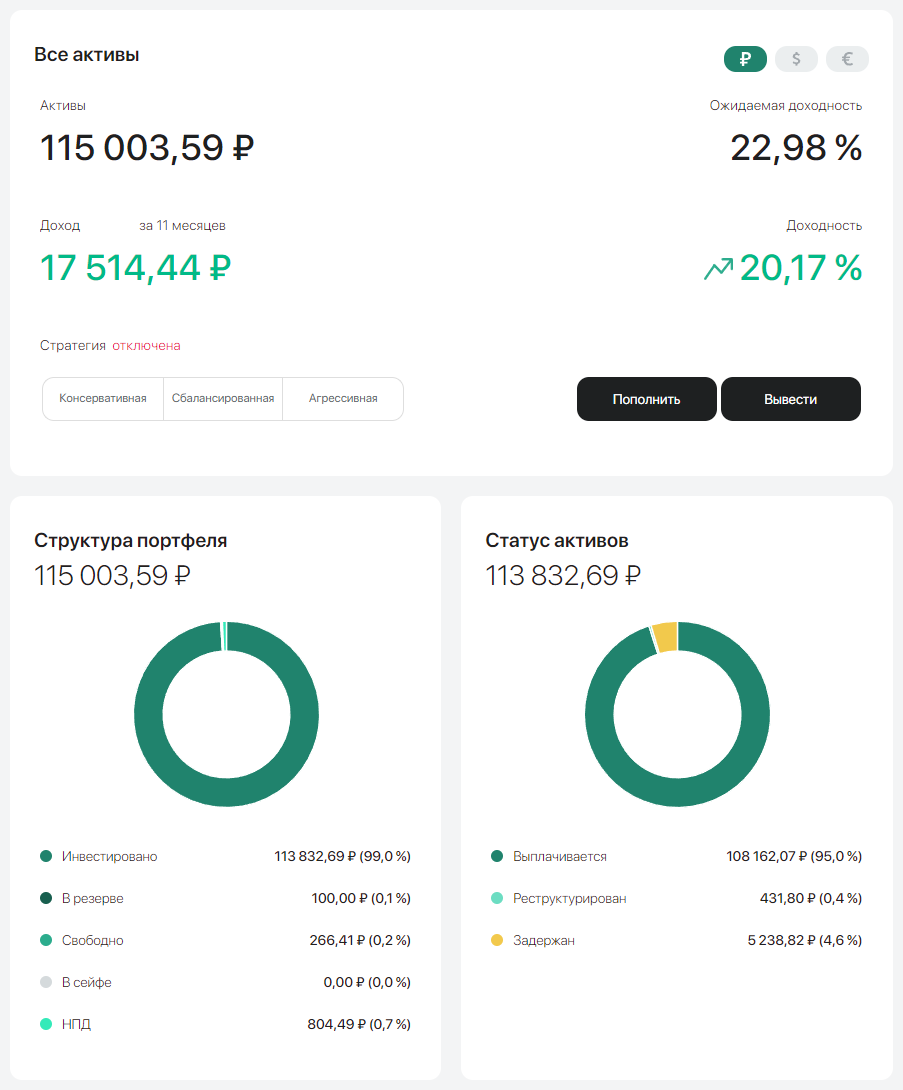Screen dimensions: 903x1090
Task: Click the Инвестировано legend dot
Action: 46,857
